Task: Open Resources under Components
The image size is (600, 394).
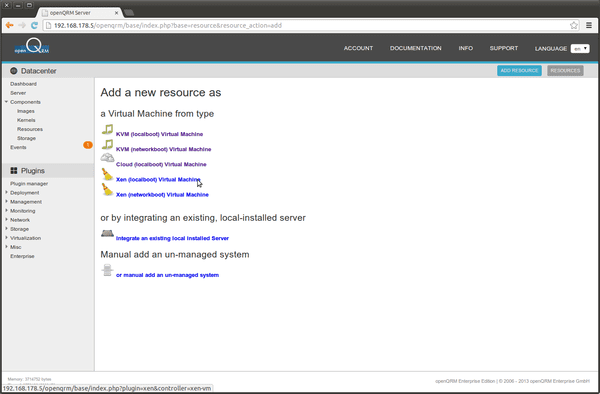Action: point(30,129)
